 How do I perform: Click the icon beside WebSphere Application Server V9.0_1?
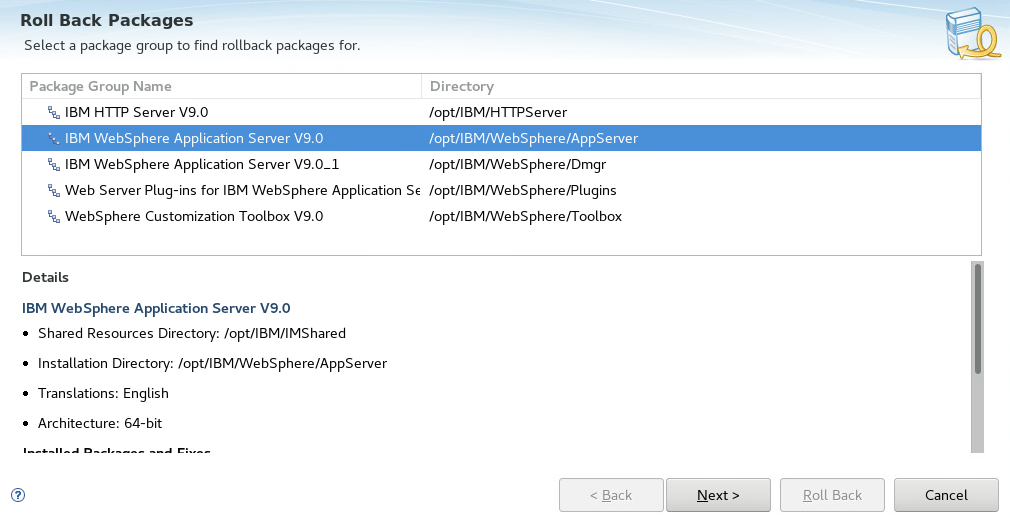(x=54, y=165)
